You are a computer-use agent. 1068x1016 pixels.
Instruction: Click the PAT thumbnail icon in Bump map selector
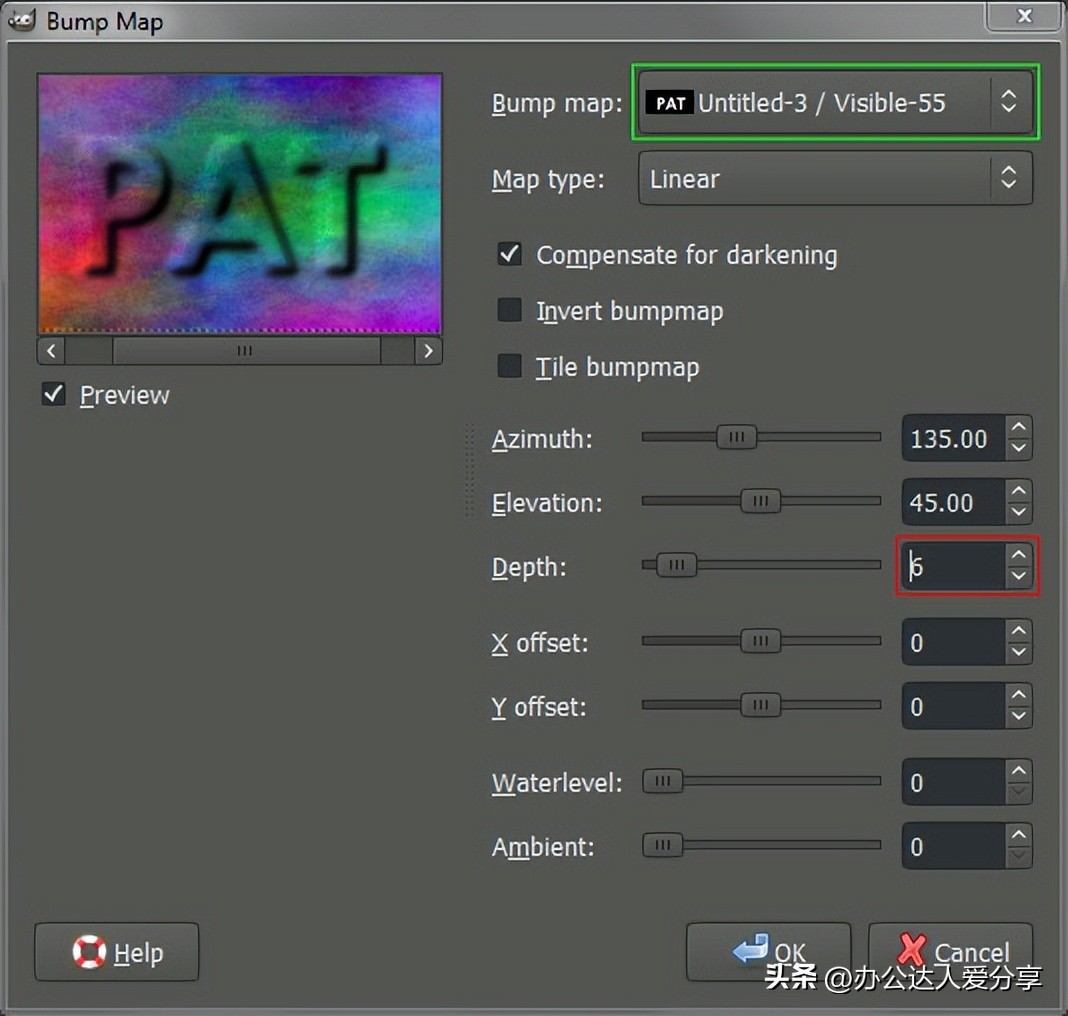click(x=670, y=102)
